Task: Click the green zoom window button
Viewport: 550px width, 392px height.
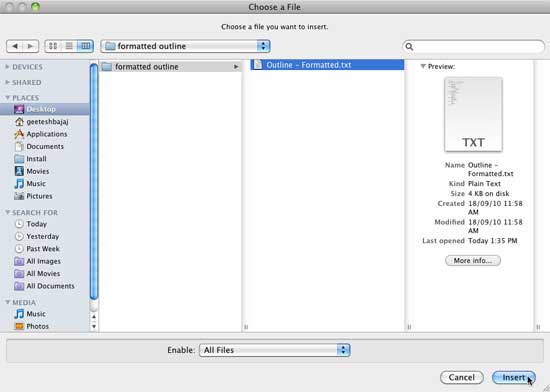Action: point(35,6)
